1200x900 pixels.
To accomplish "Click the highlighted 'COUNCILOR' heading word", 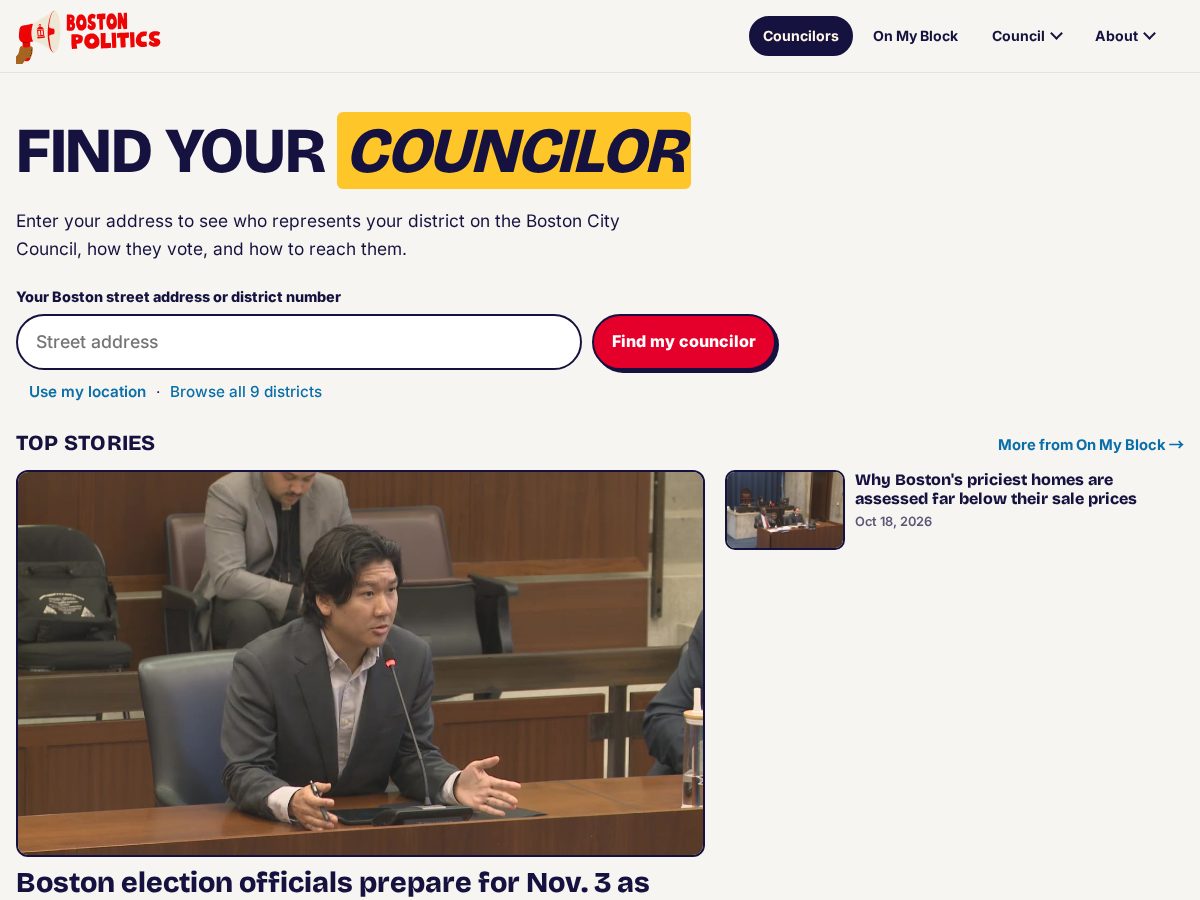I will point(514,151).
